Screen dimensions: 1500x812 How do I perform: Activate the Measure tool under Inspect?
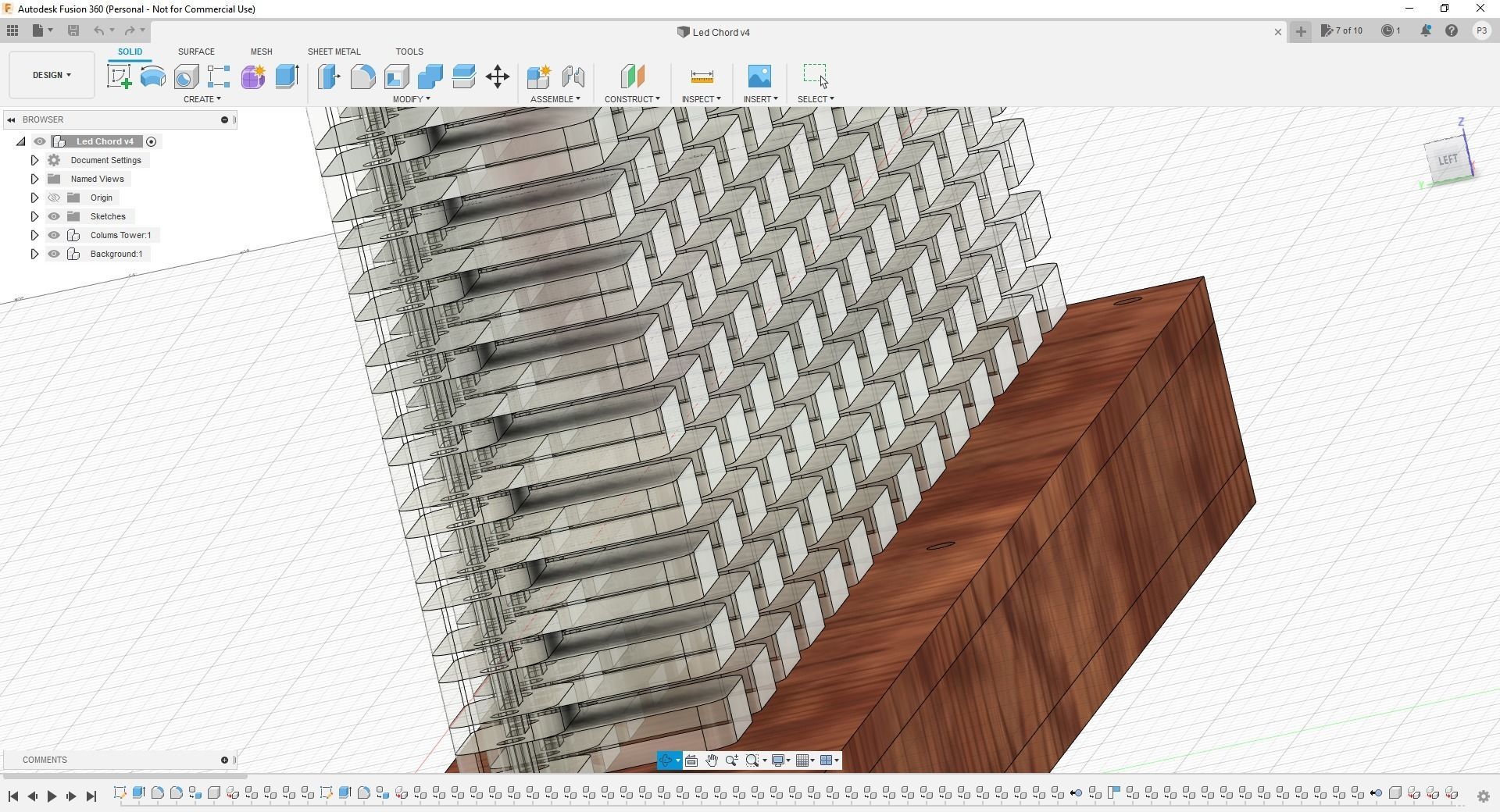(702, 76)
